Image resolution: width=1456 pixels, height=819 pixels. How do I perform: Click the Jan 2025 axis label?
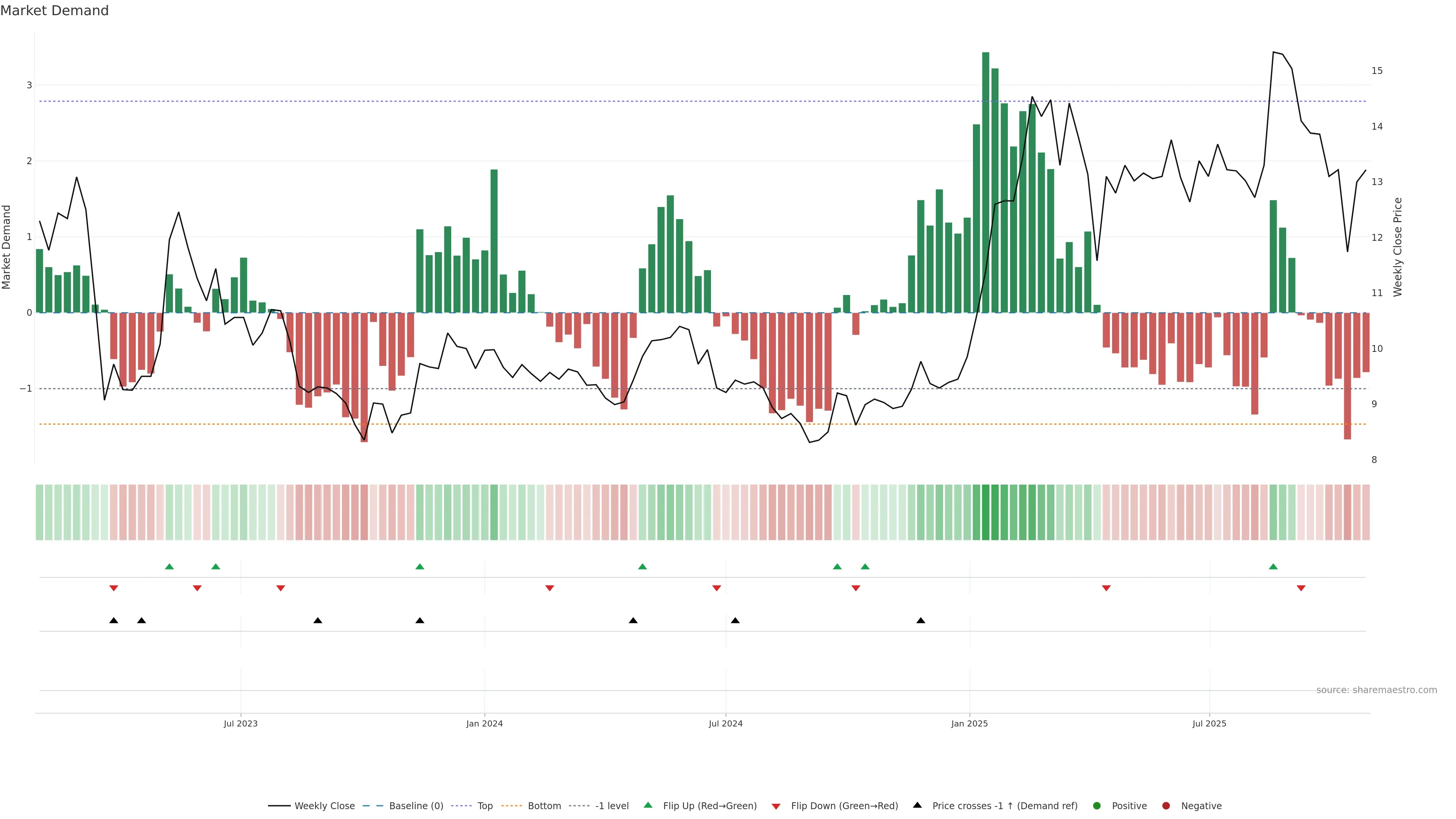pyautogui.click(x=970, y=723)
